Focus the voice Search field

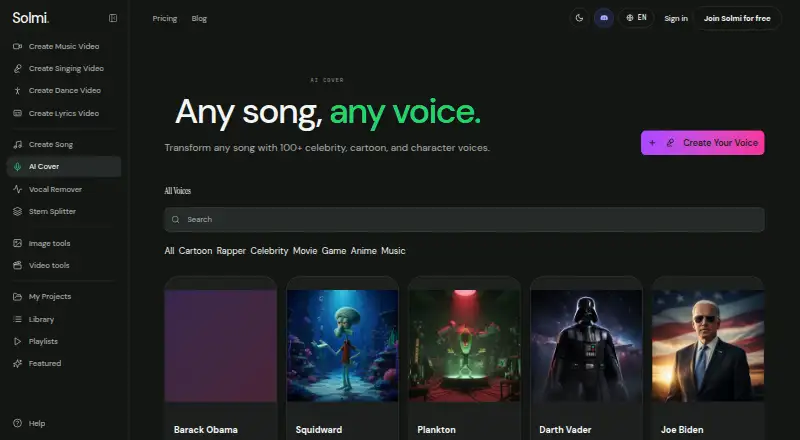[x=464, y=219]
